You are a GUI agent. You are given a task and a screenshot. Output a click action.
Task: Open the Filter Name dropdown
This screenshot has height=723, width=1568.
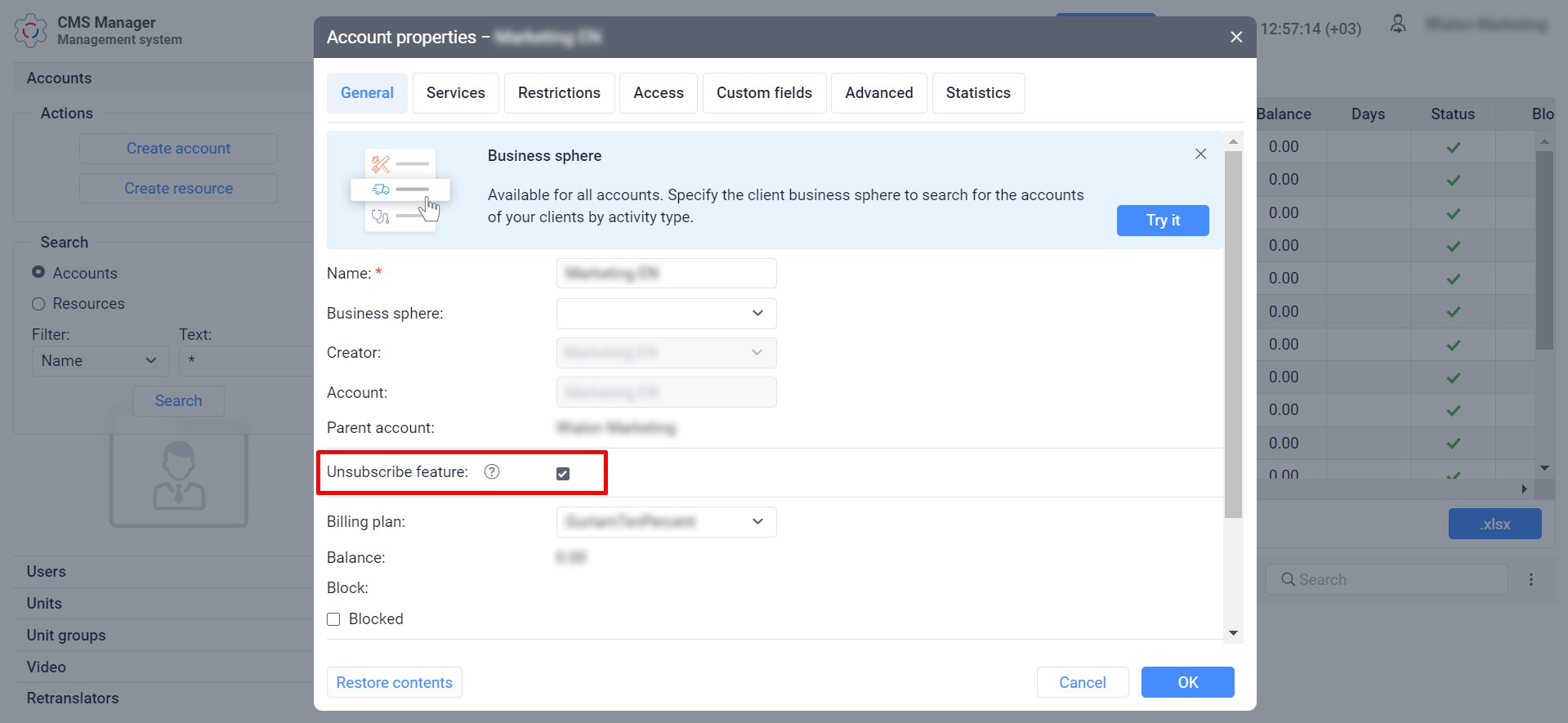tap(100, 361)
